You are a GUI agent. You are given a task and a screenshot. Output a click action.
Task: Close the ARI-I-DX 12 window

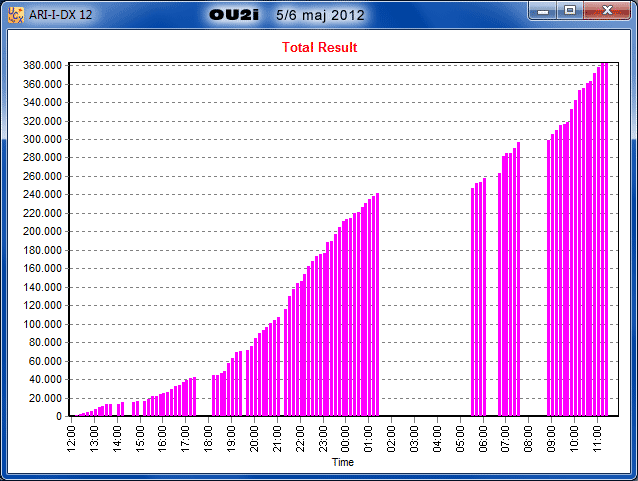coord(605,11)
